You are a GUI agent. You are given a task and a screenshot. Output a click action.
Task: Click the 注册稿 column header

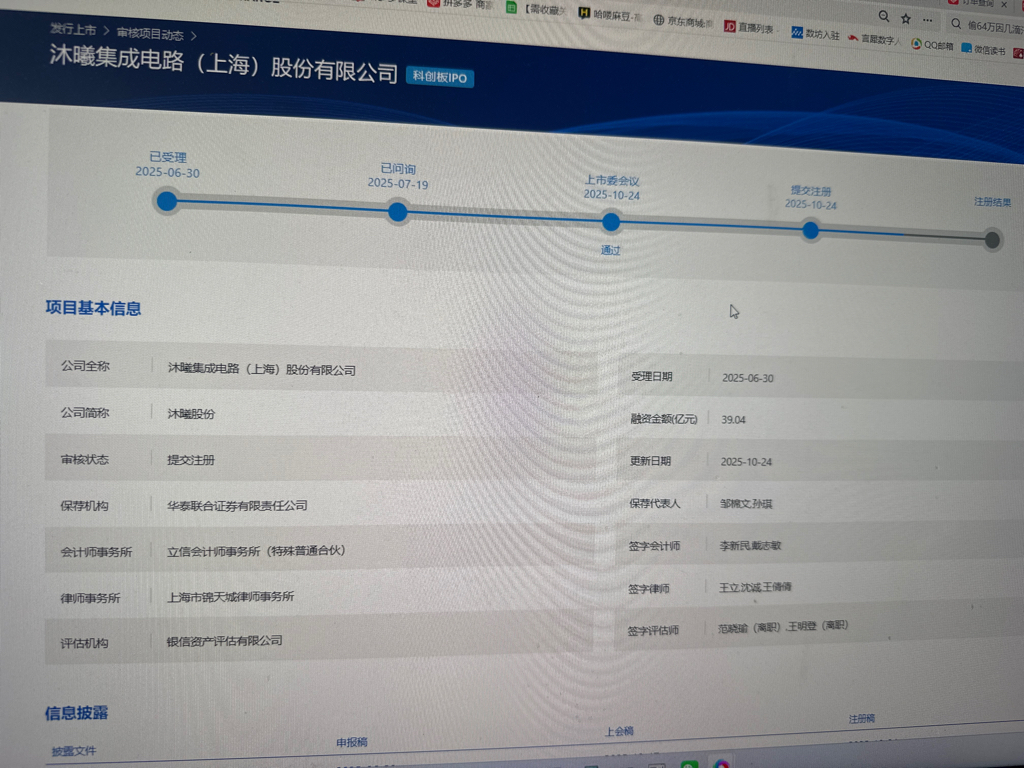coord(861,719)
